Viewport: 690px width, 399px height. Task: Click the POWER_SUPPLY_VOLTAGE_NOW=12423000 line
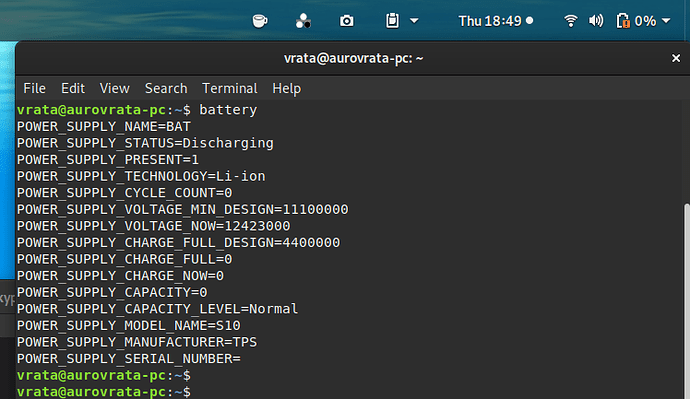(x=154, y=226)
